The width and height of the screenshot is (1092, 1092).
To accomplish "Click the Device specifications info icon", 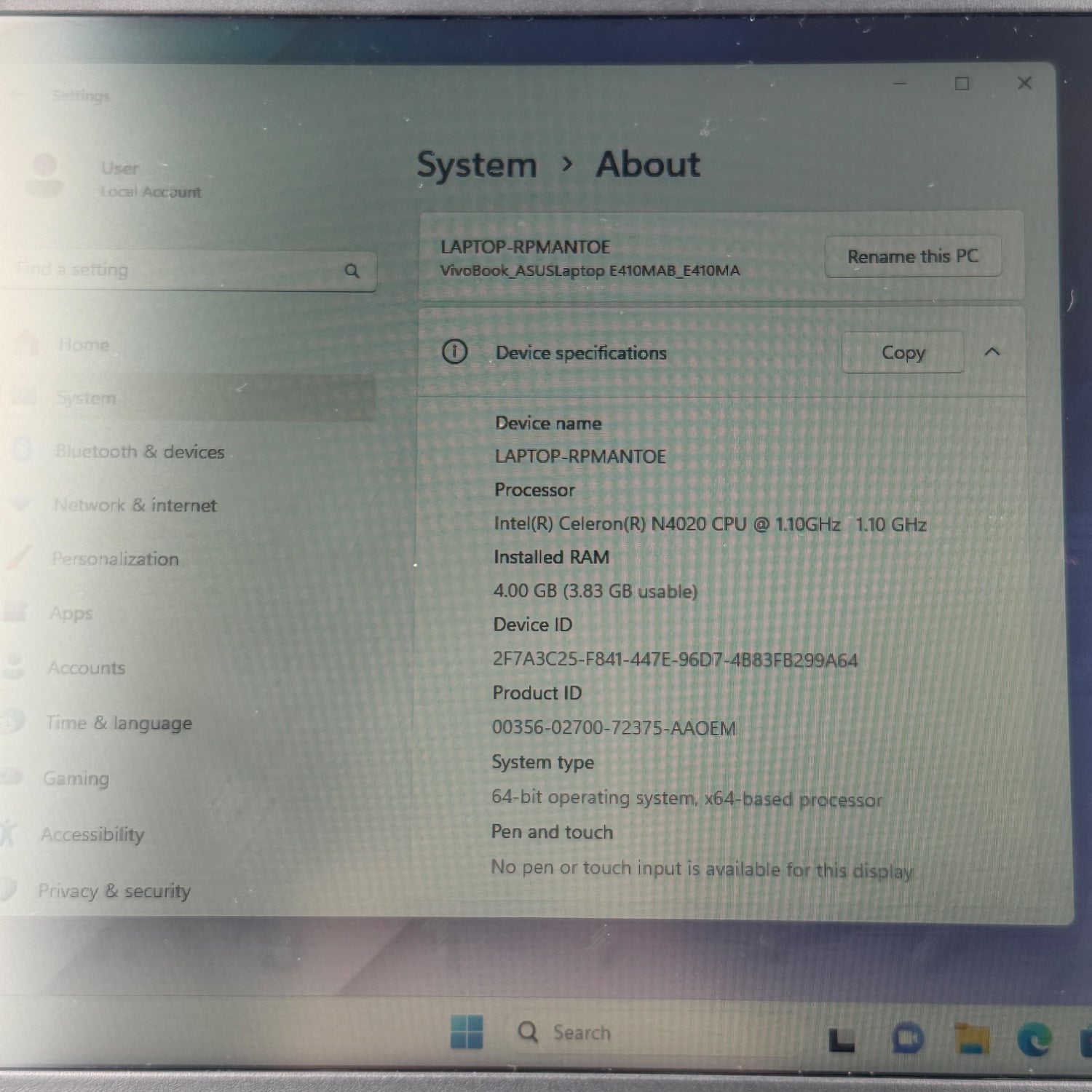I will pos(455,352).
